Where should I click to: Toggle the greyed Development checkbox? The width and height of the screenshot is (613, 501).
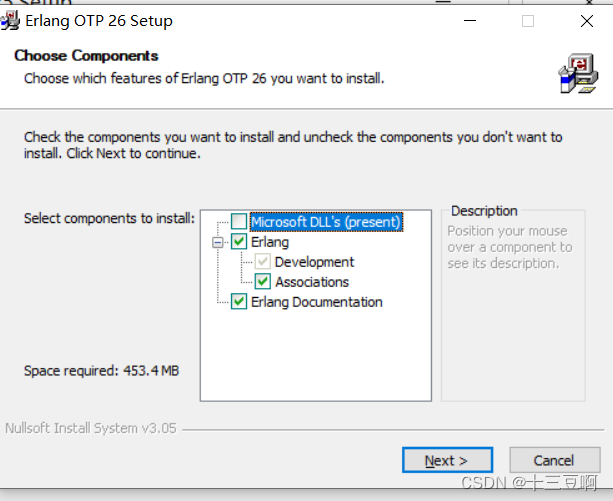(263, 261)
